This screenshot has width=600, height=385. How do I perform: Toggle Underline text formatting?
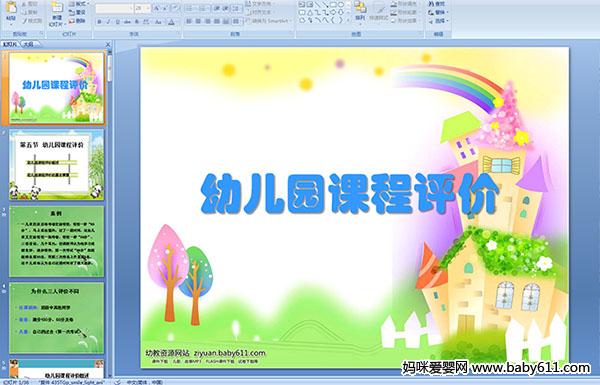(x=117, y=22)
